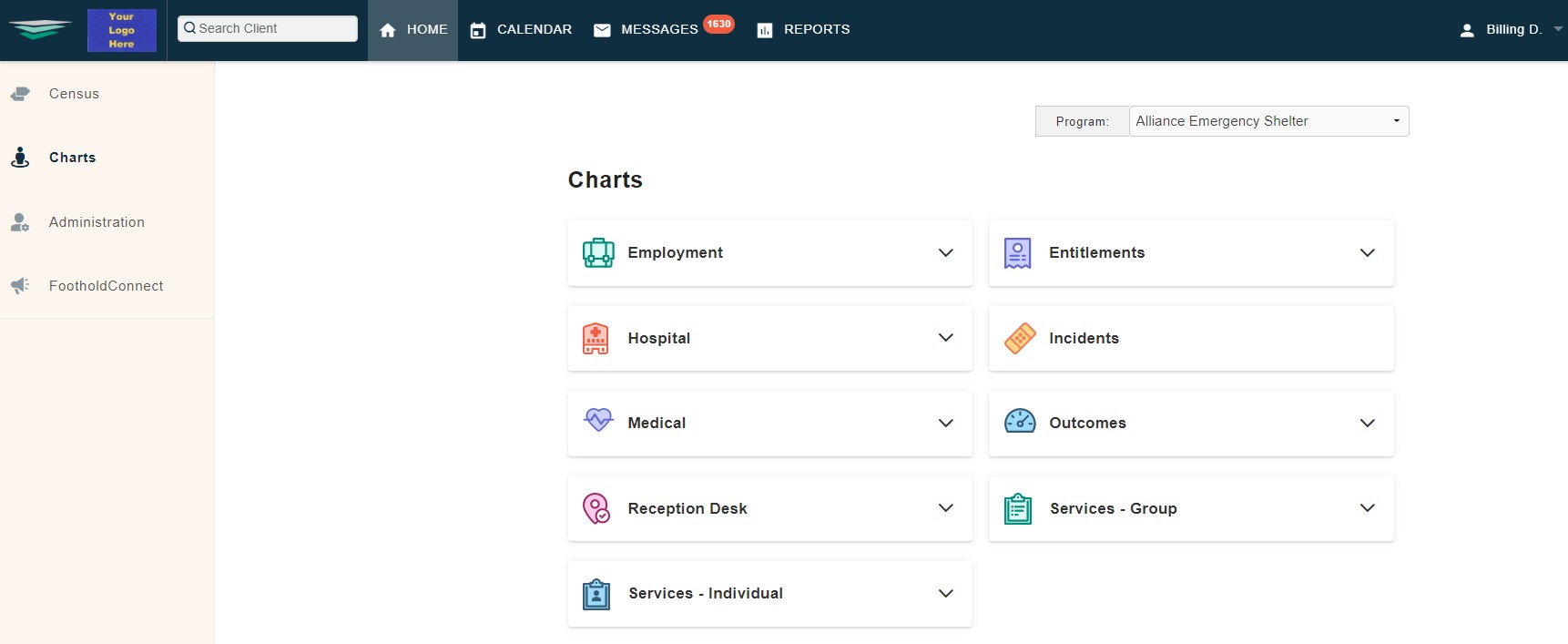Click the Employment briefcase icon
This screenshot has width=1568, height=644.
click(598, 253)
